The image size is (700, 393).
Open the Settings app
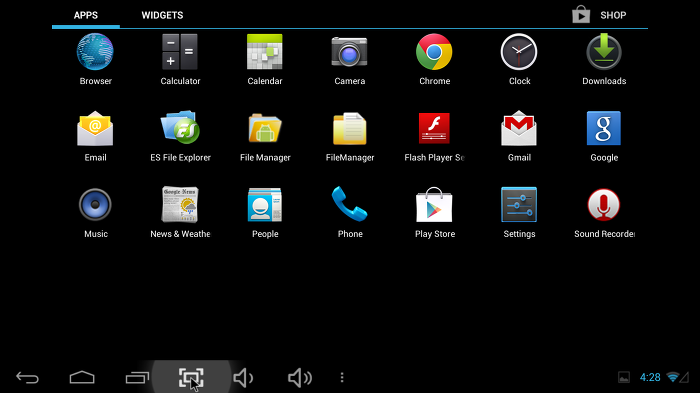(519, 205)
